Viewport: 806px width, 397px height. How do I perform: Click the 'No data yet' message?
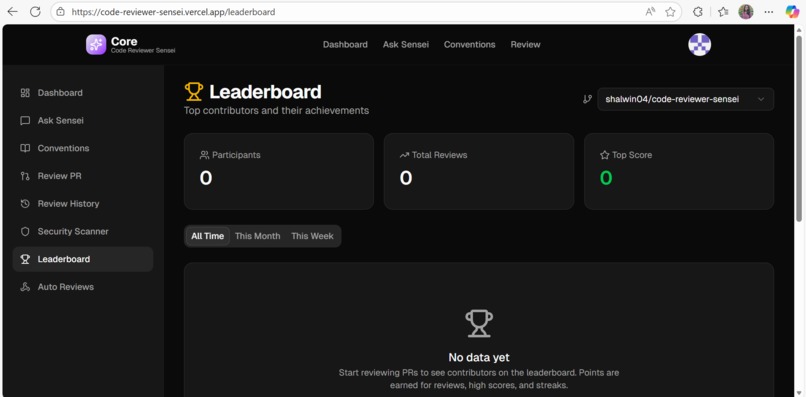click(479, 357)
